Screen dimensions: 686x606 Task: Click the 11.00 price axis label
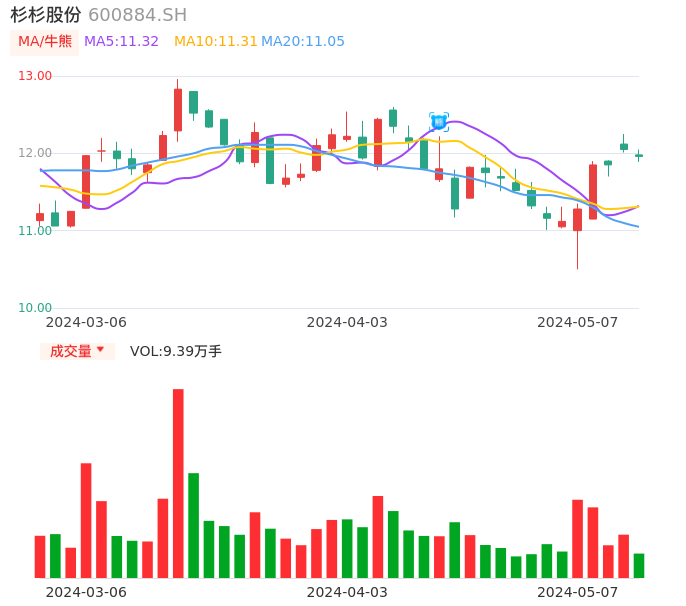coord(35,231)
